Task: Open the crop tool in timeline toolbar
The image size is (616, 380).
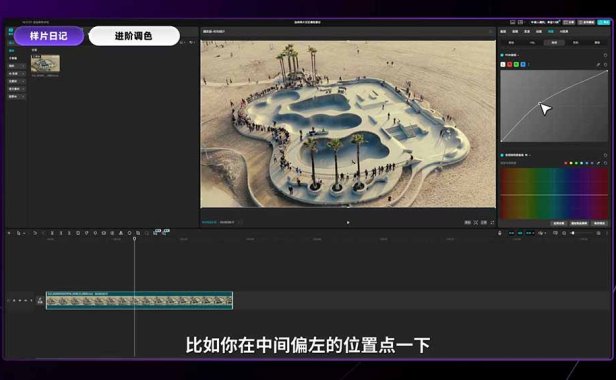Action: pos(138,233)
